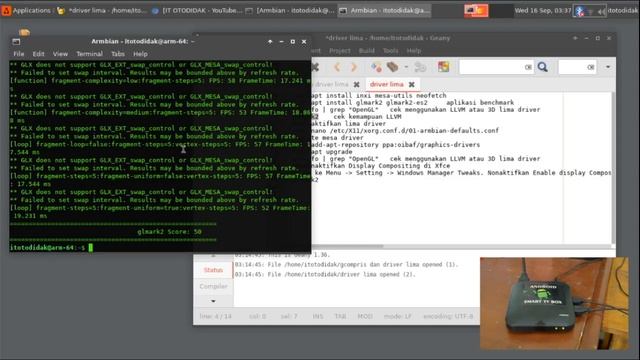Screen dimensions: 640x360
Task: Click the webcam overlay showing the Android TV box
Action: 554,303
